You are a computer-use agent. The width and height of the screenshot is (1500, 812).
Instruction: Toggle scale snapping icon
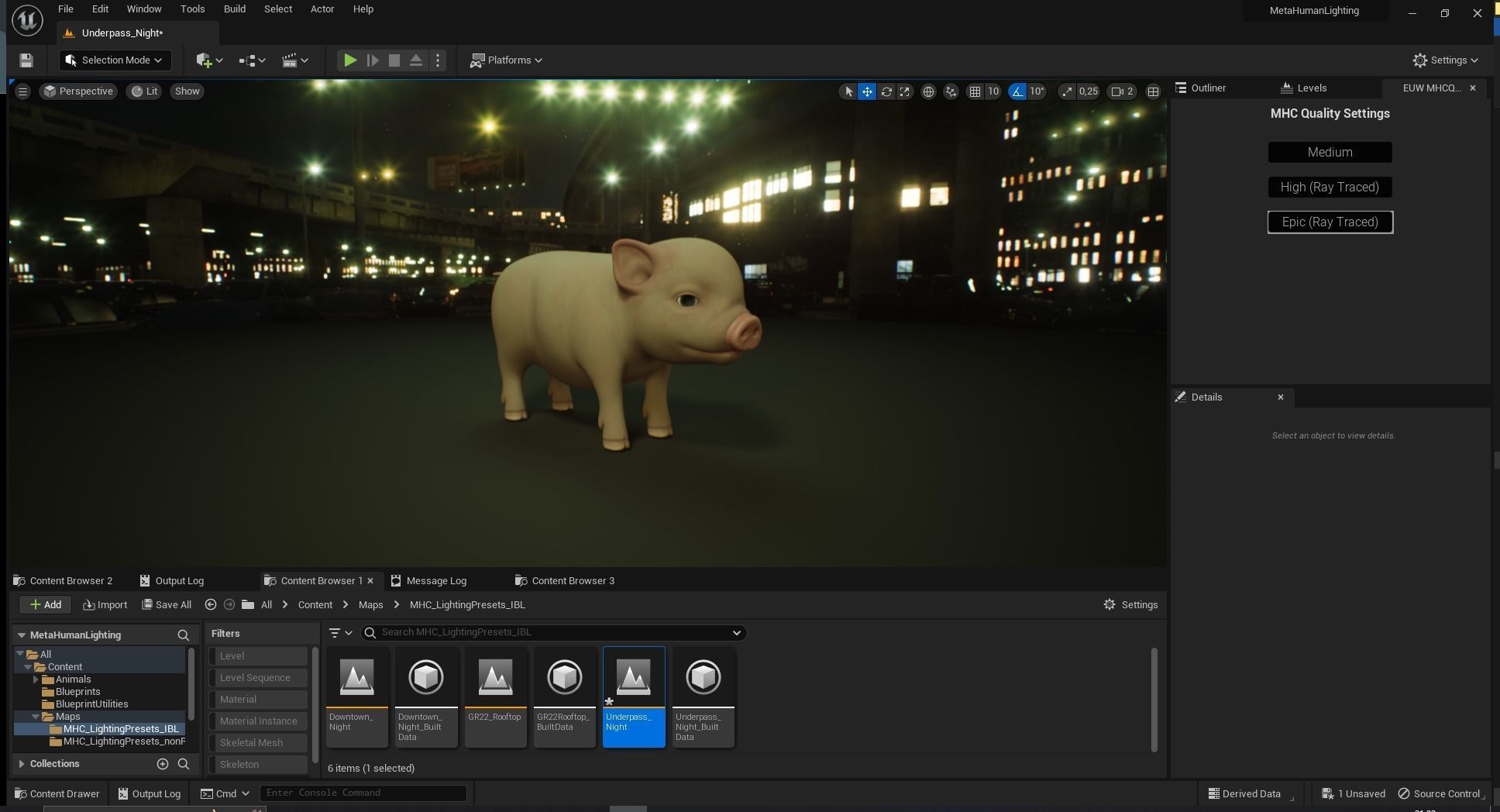tap(1068, 91)
